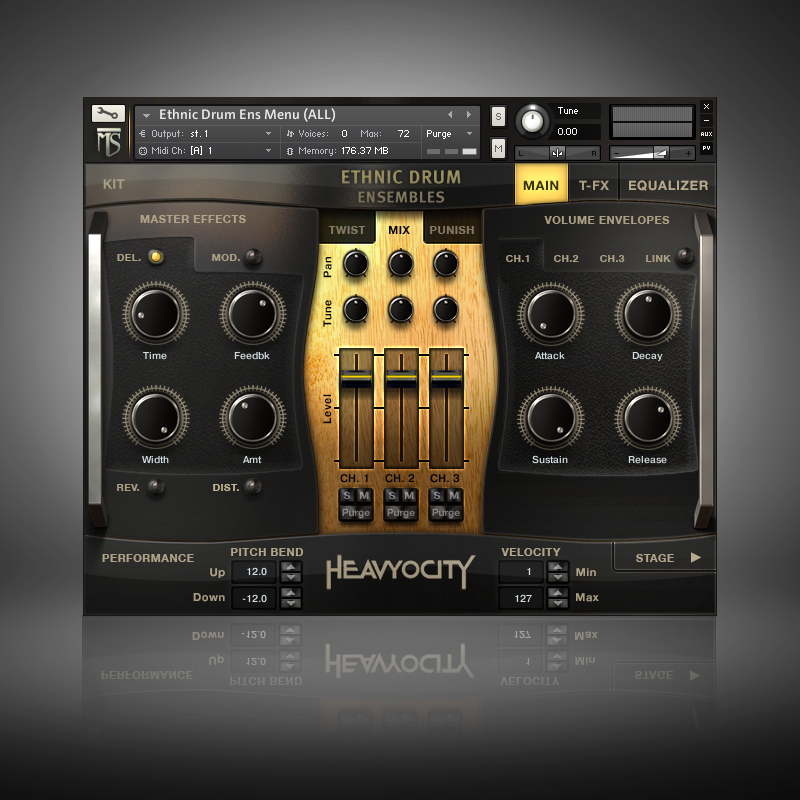Image resolution: width=800 pixels, height=800 pixels.
Task: Open the KIT page
Action: [x=113, y=184]
